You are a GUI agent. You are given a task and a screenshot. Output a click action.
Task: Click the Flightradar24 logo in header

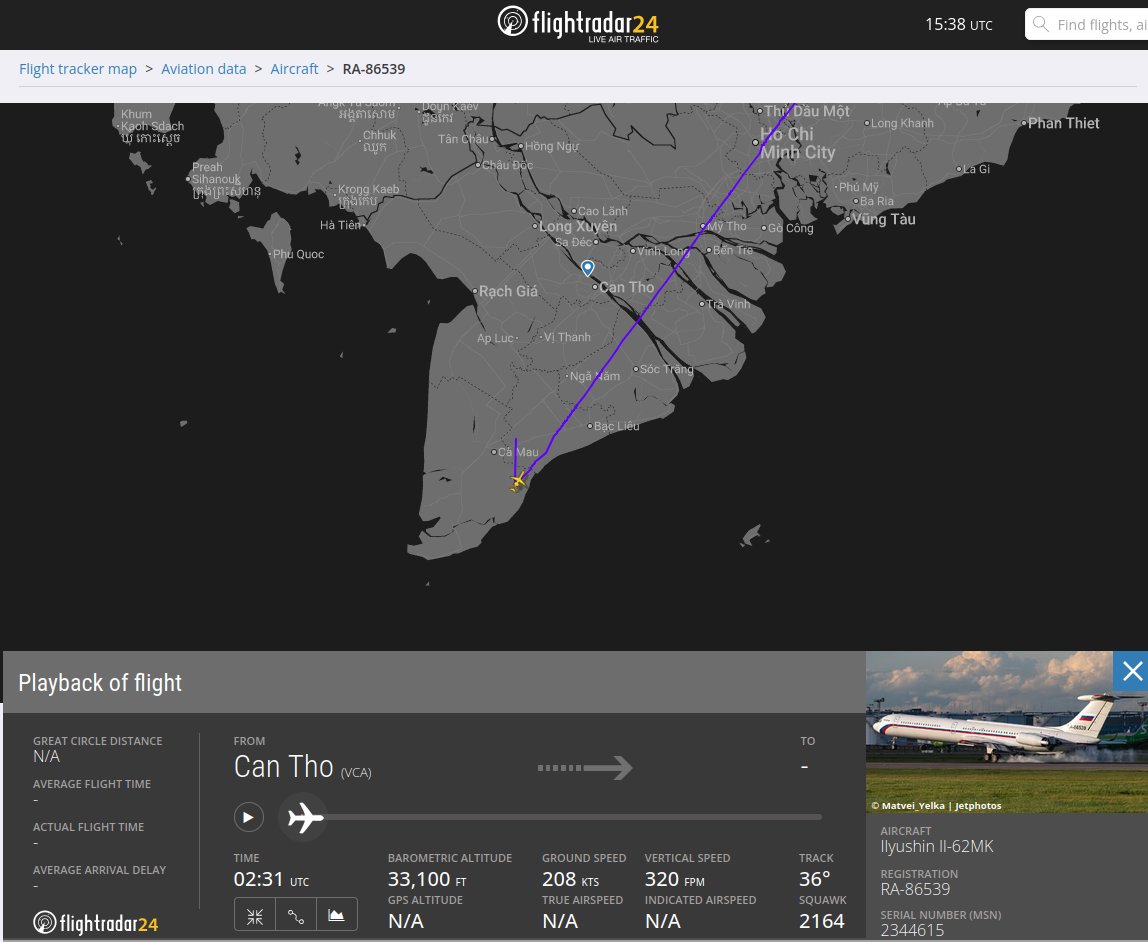click(x=578, y=24)
